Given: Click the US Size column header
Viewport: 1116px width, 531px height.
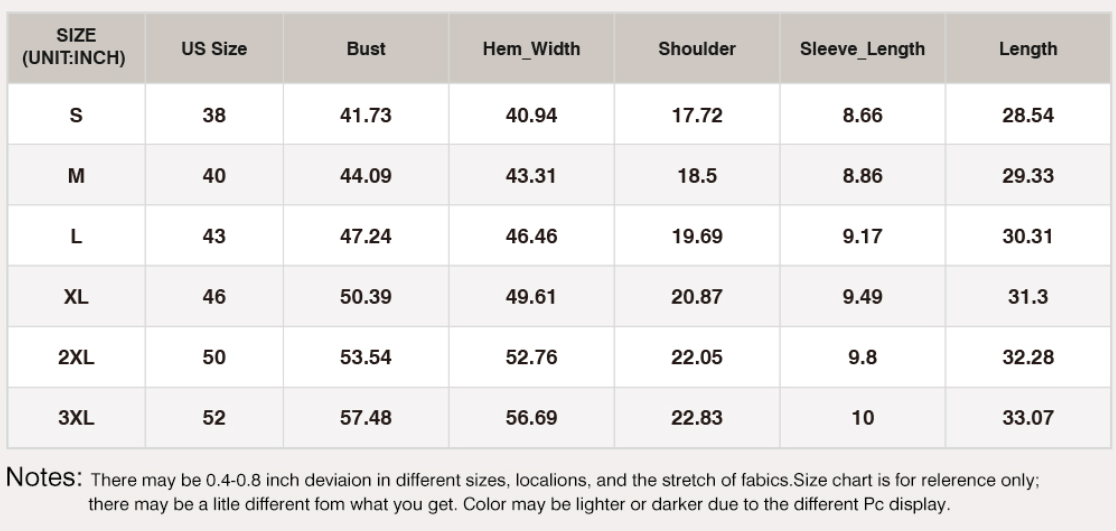Looking at the screenshot, I should point(214,48).
